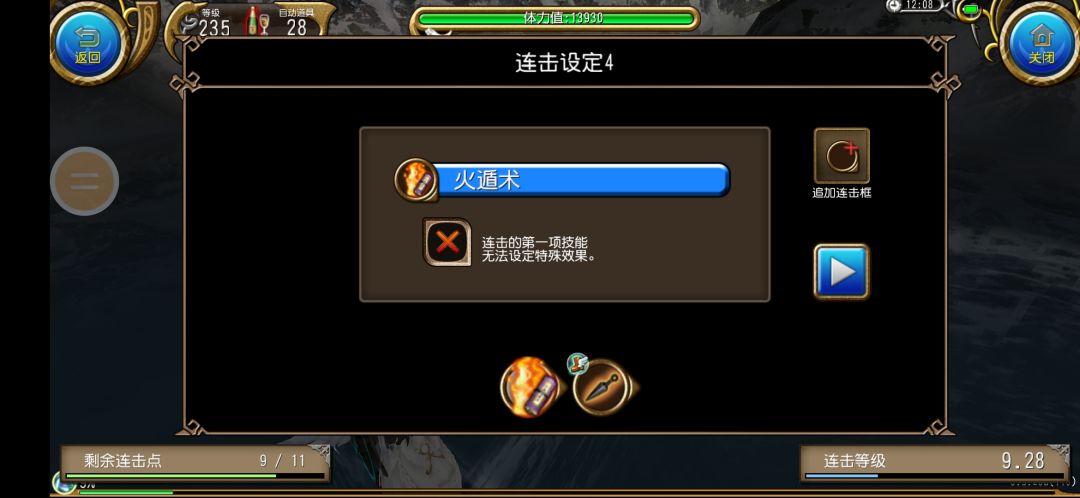This screenshot has width=1080, height=498.
Task: Tap the 返回 back button
Action: click(88, 43)
